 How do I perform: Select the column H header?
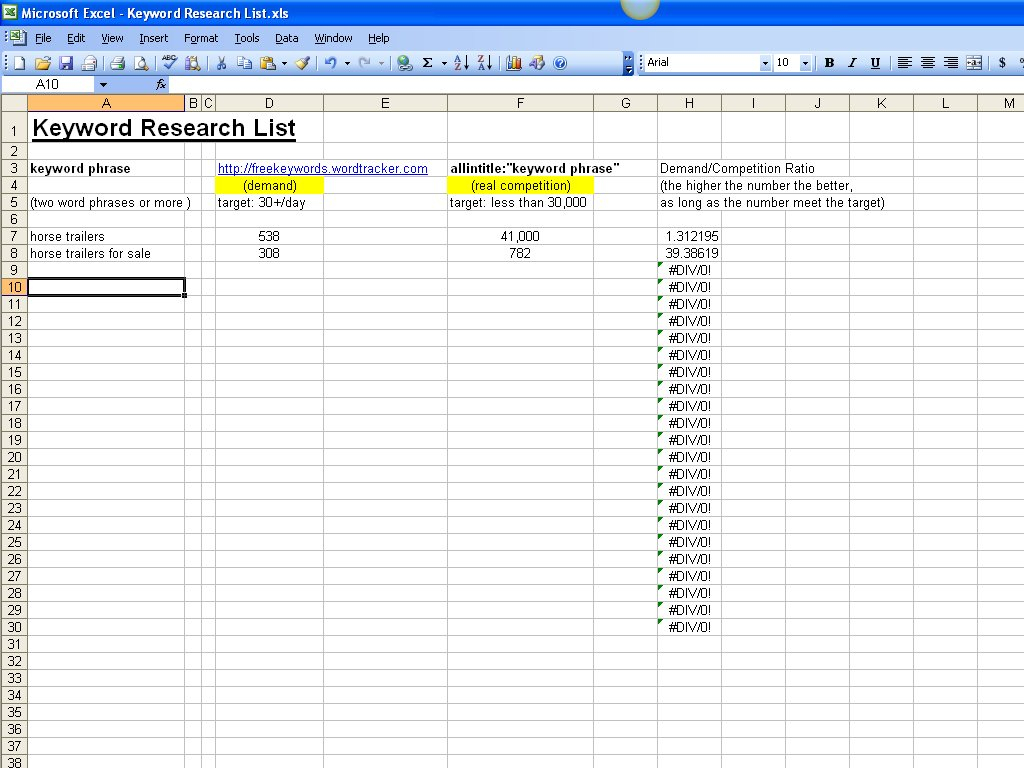[x=689, y=103]
